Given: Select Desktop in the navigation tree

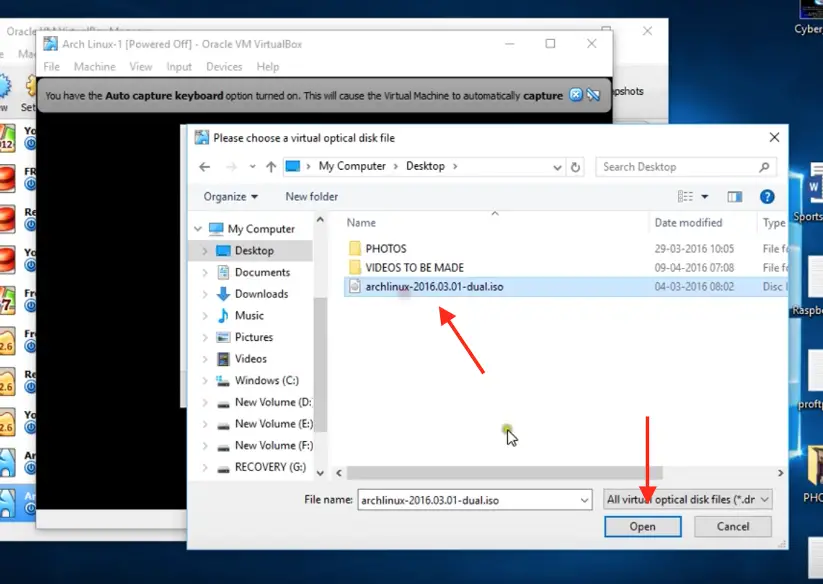Looking at the screenshot, I should [254, 251].
